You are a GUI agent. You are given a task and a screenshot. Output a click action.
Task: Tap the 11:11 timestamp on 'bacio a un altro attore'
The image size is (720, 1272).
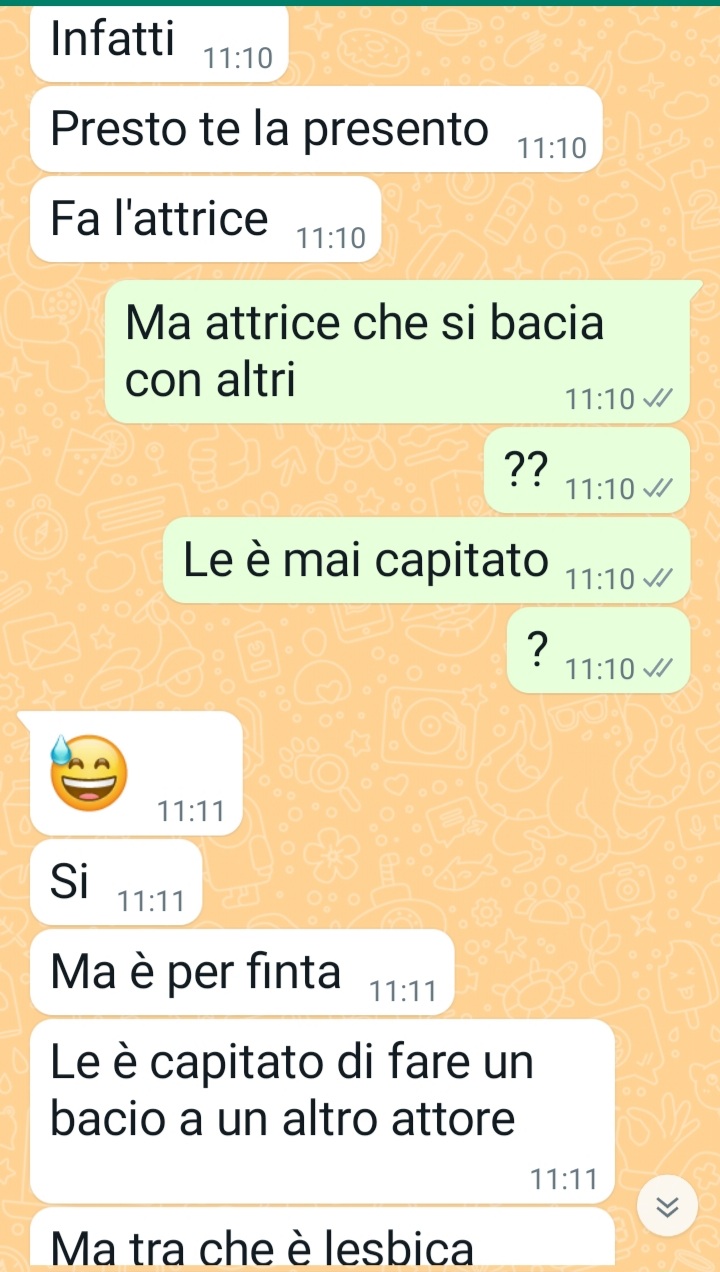point(565,1179)
